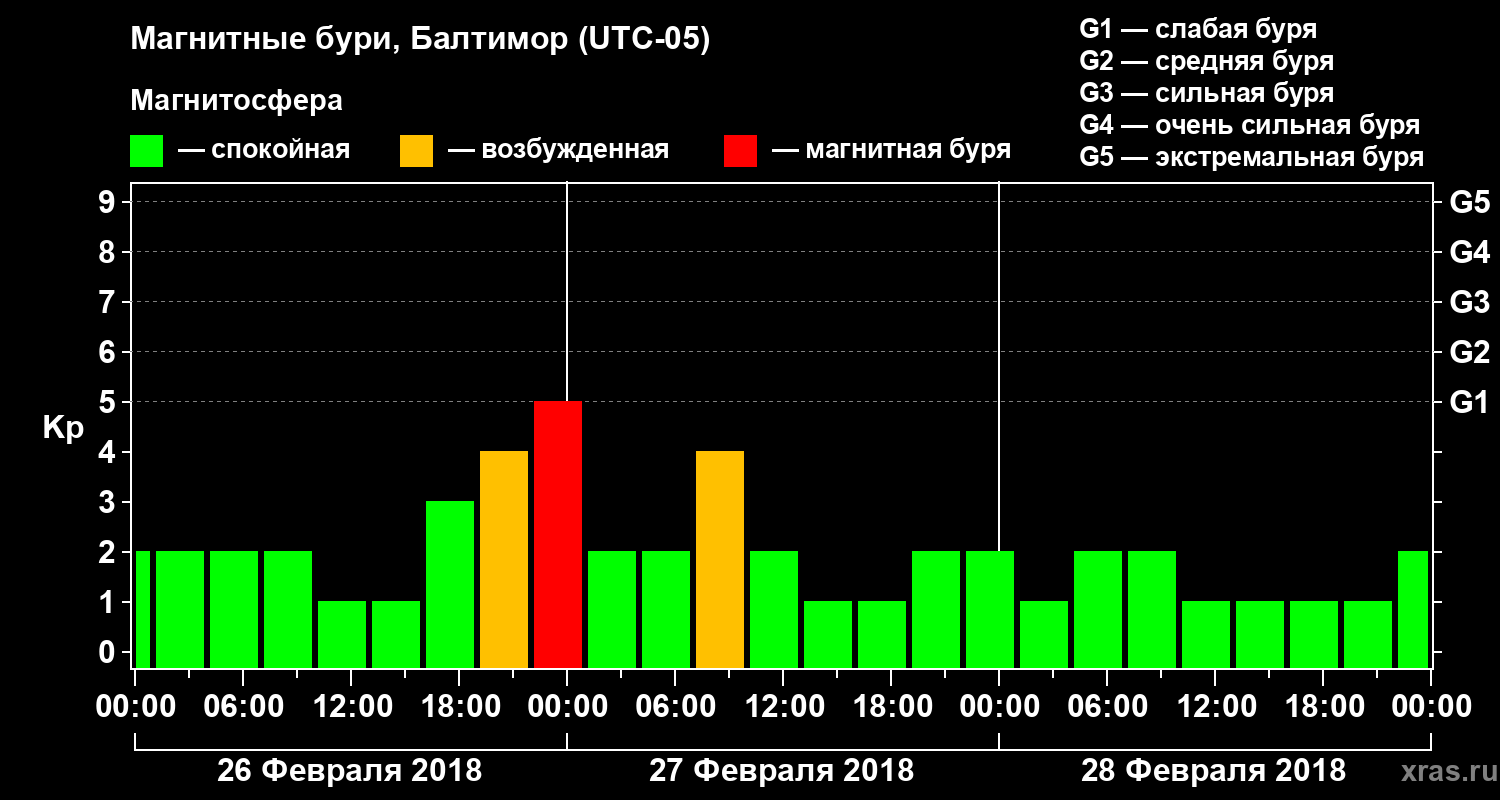Click the '06:00' time label under 26 February
The height and width of the screenshot is (800, 1500).
[243, 706]
